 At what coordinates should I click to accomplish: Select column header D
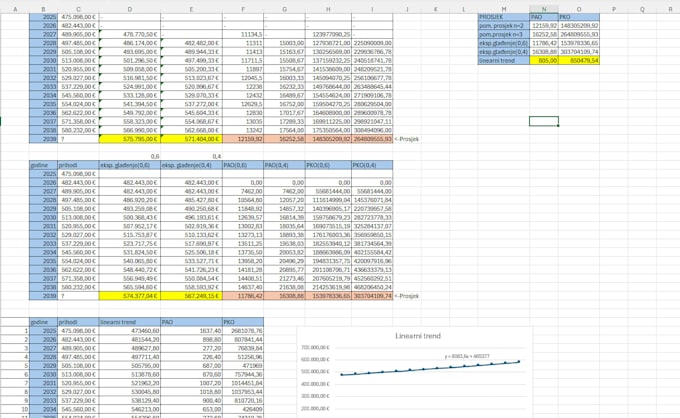click(x=130, y=9)
